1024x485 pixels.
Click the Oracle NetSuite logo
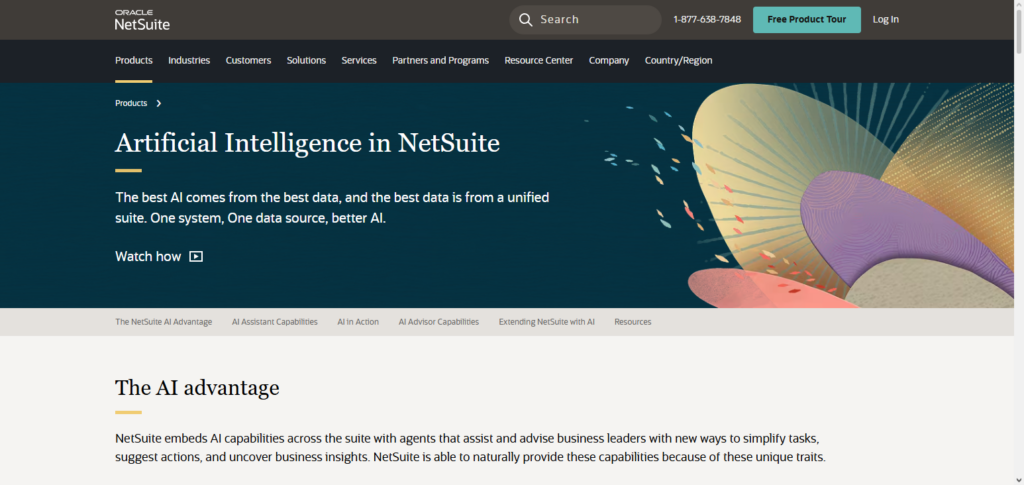click(142, 20)
